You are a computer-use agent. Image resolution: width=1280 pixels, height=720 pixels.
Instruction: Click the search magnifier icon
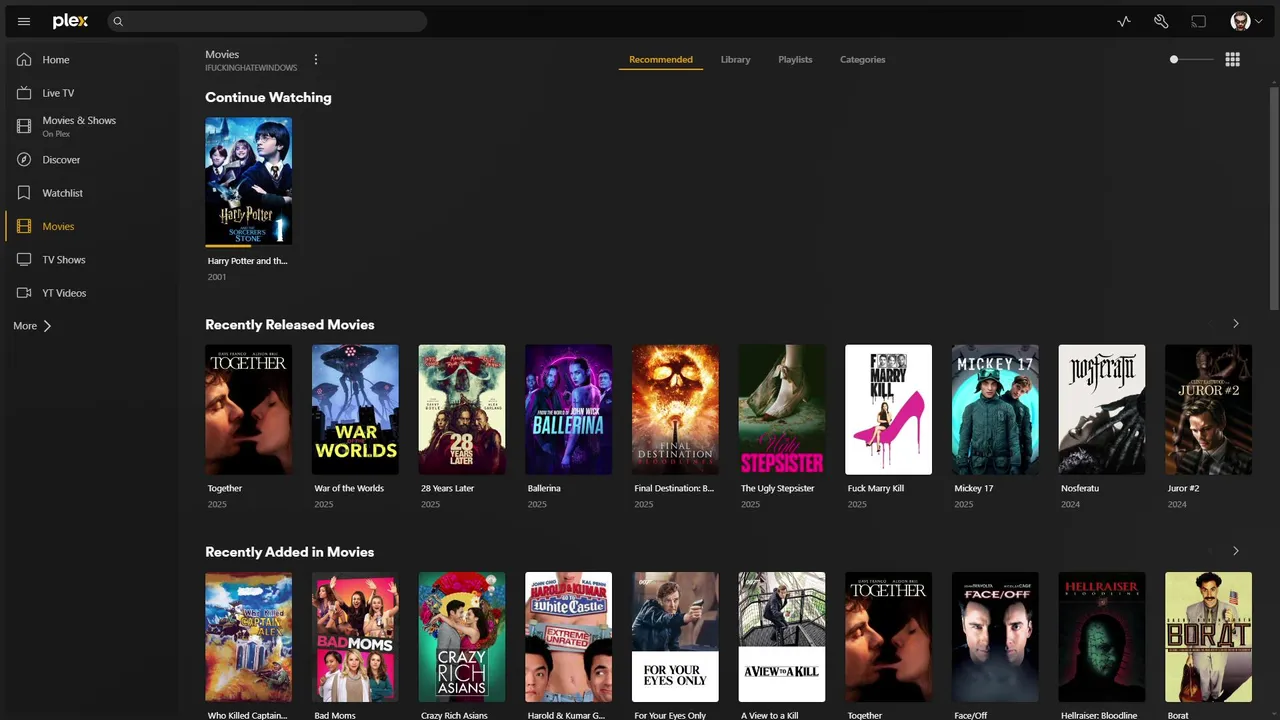(118, 21)
